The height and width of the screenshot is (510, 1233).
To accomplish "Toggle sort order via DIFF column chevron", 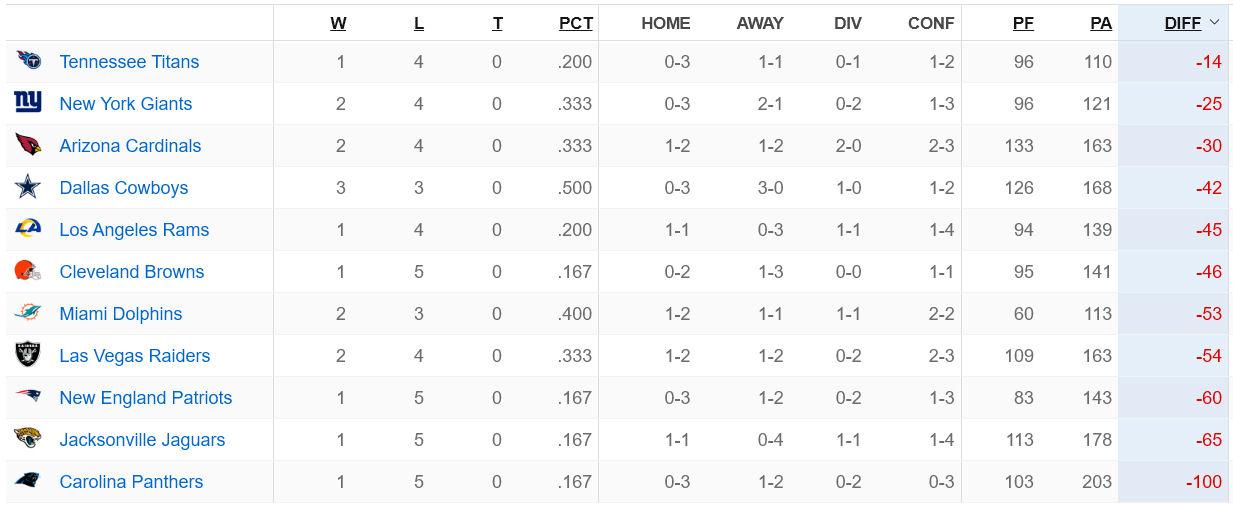I will click(x=1215, y=23).
